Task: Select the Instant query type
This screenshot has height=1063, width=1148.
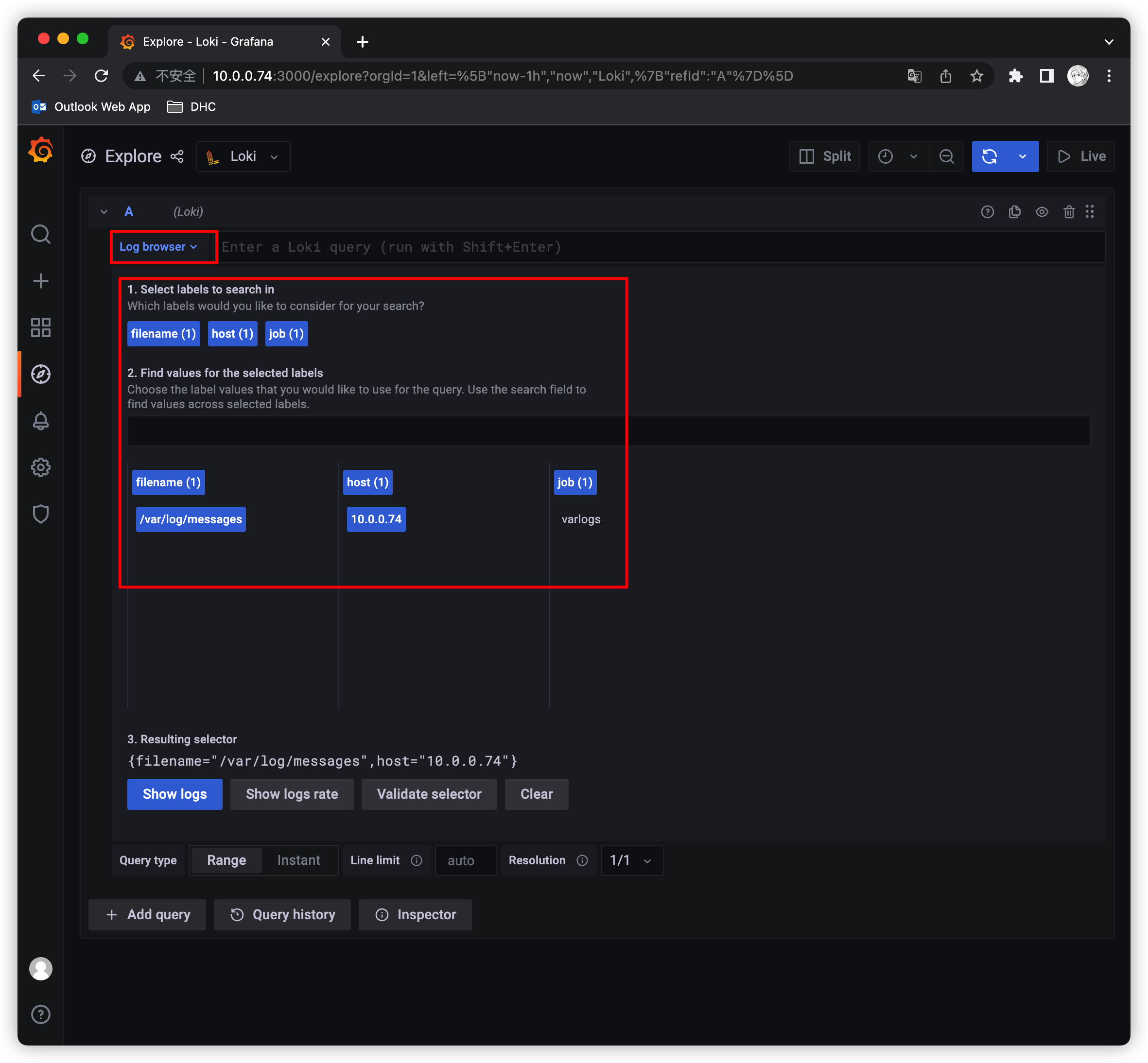Action: pos(298,860)
